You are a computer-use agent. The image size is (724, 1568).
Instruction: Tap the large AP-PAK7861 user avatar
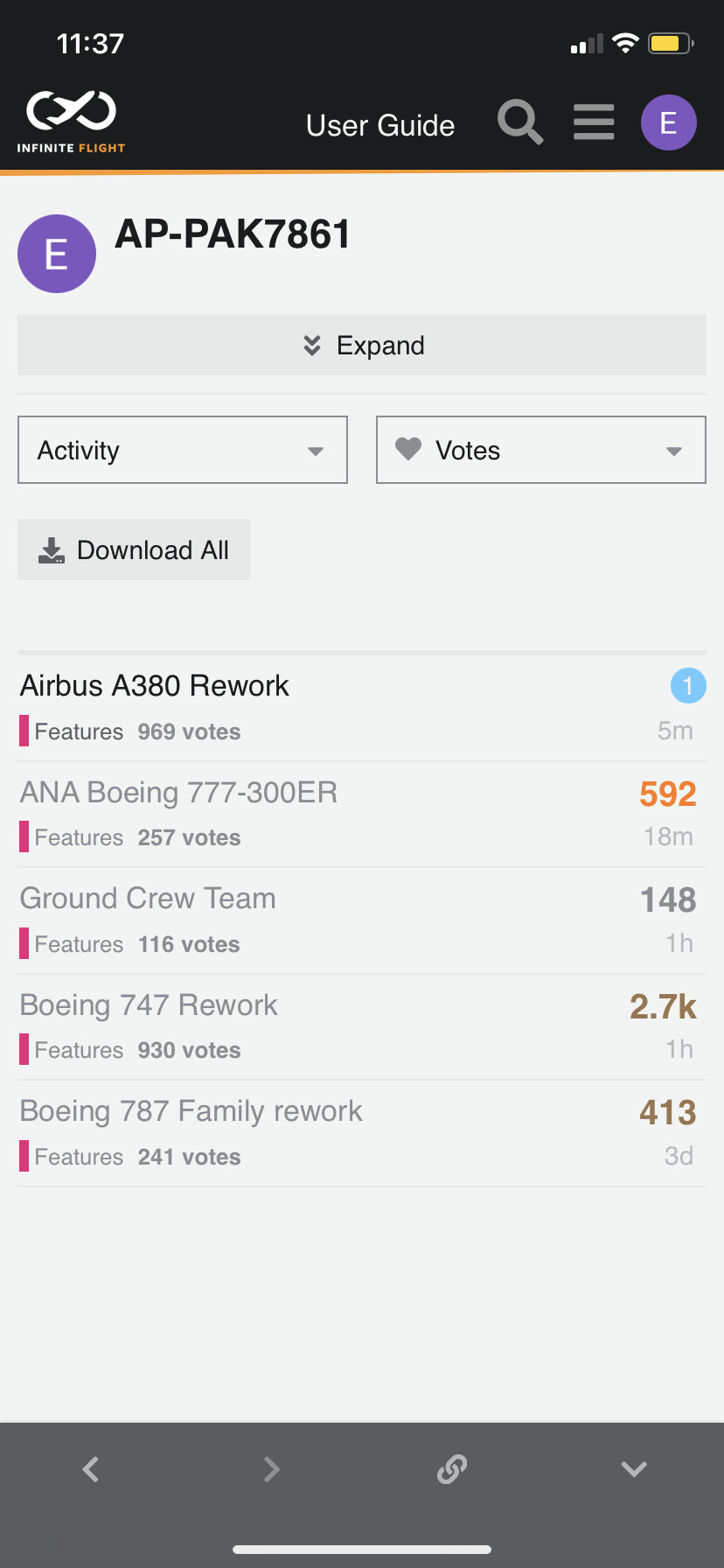point(57,254)
